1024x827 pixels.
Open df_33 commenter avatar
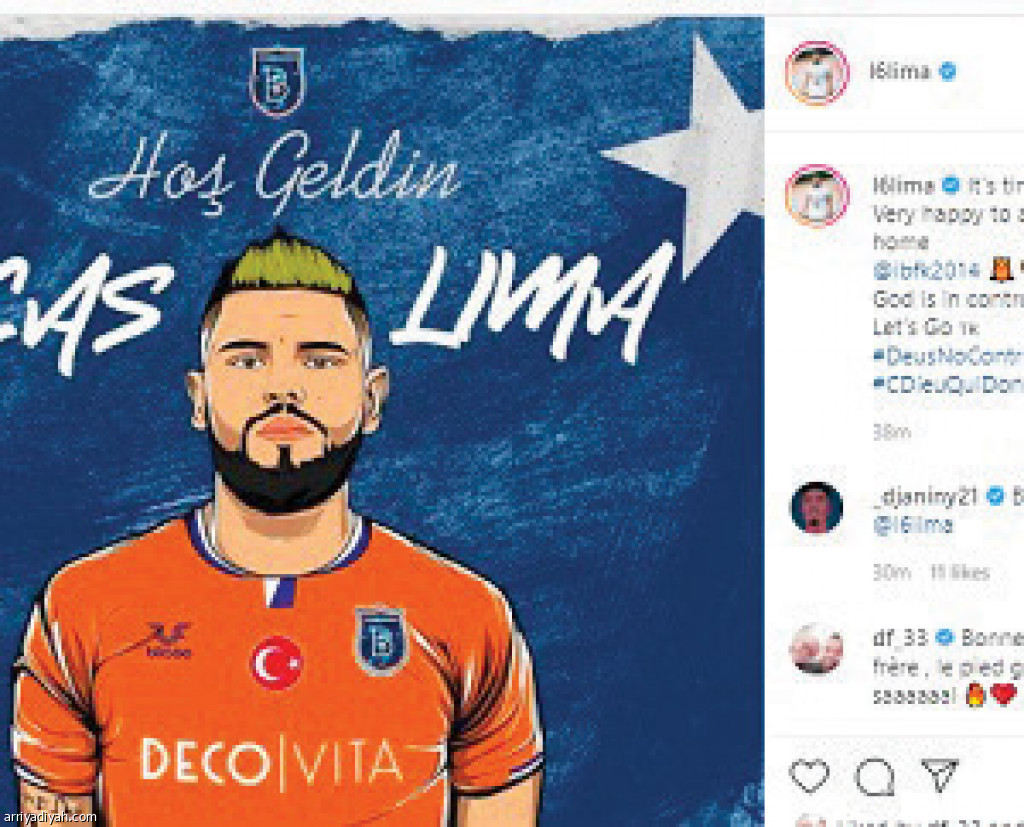[x=816, y=649]
